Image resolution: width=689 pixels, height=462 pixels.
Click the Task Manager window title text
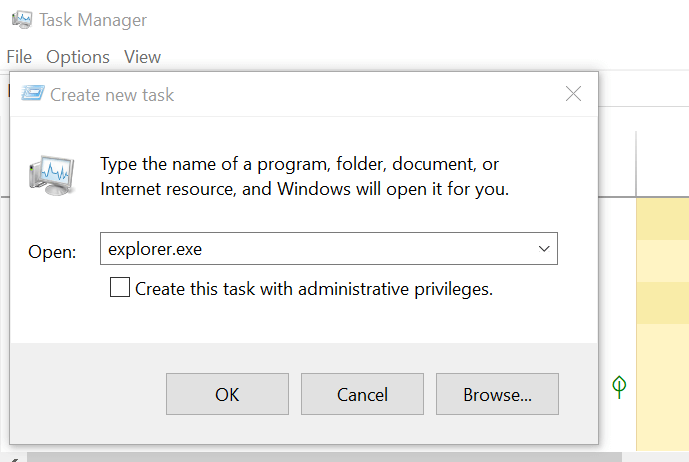(93, 20)
